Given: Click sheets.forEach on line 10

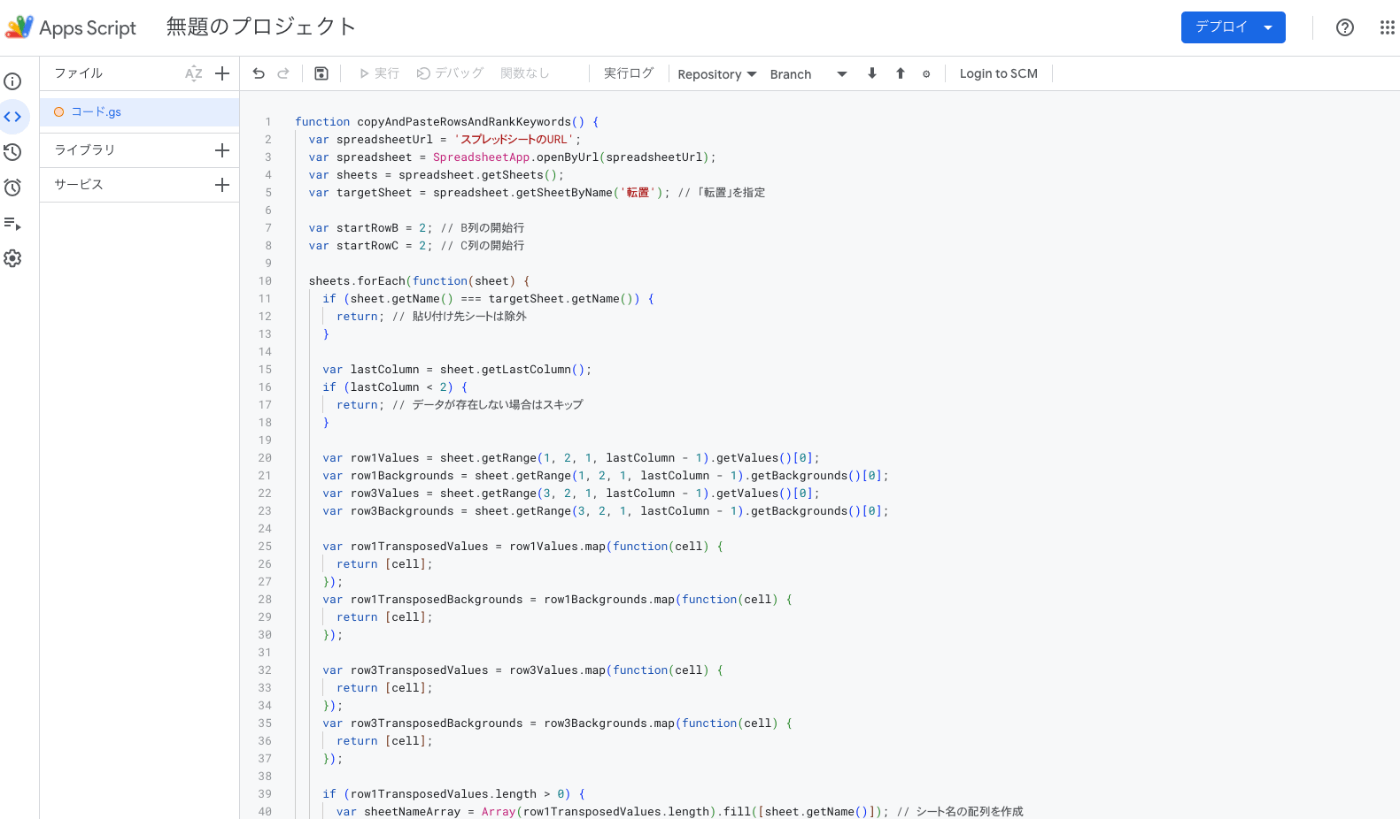Looking at the screenshot, I should coord(357,281).
